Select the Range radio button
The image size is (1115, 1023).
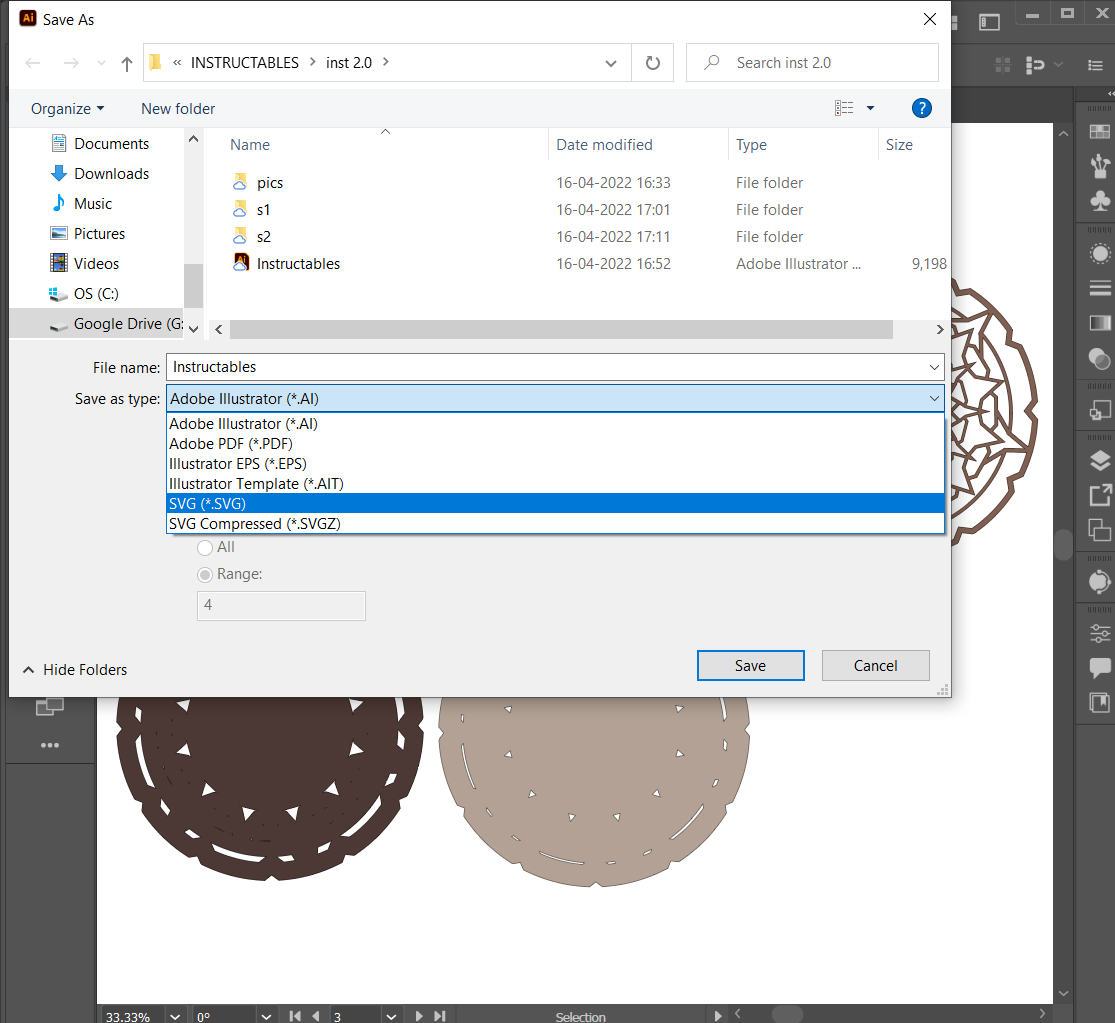[x=205, y=574]
